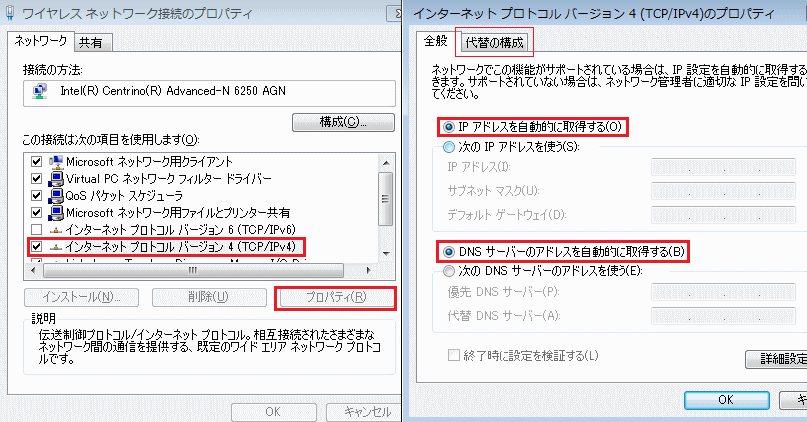
Task: Click the 優先 DNS サーバー(P) field
Action: [x=723, y=292]
